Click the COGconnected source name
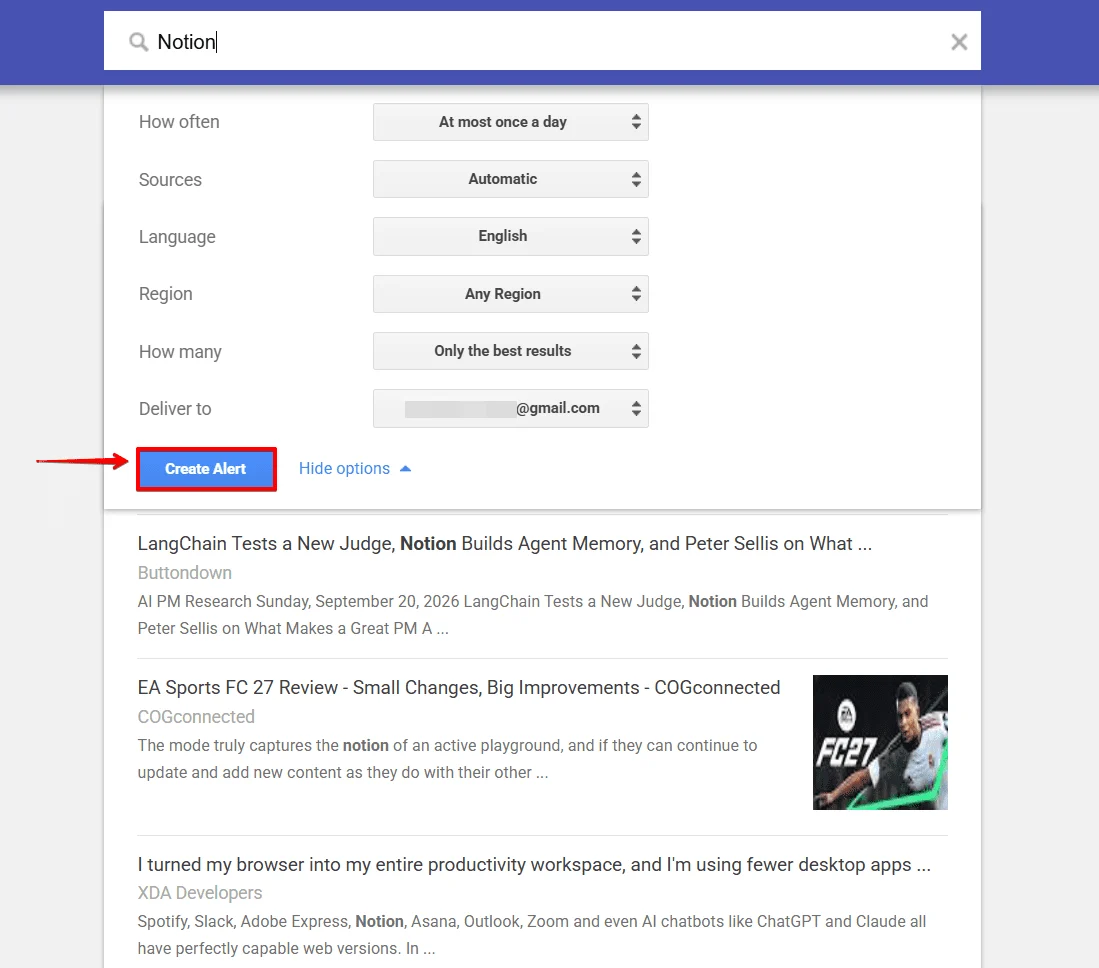 pos(196,716)
